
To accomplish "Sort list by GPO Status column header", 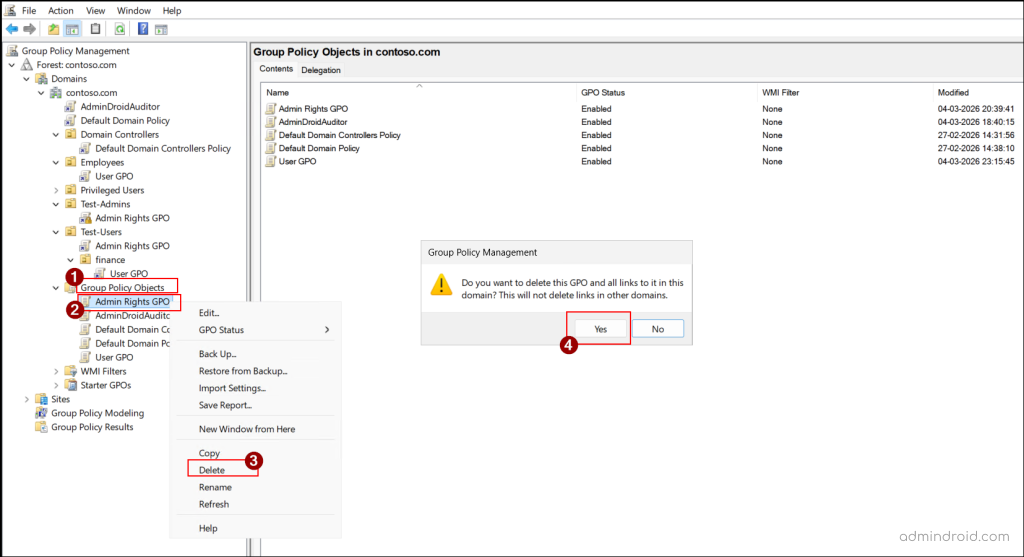I will point(666,93).
